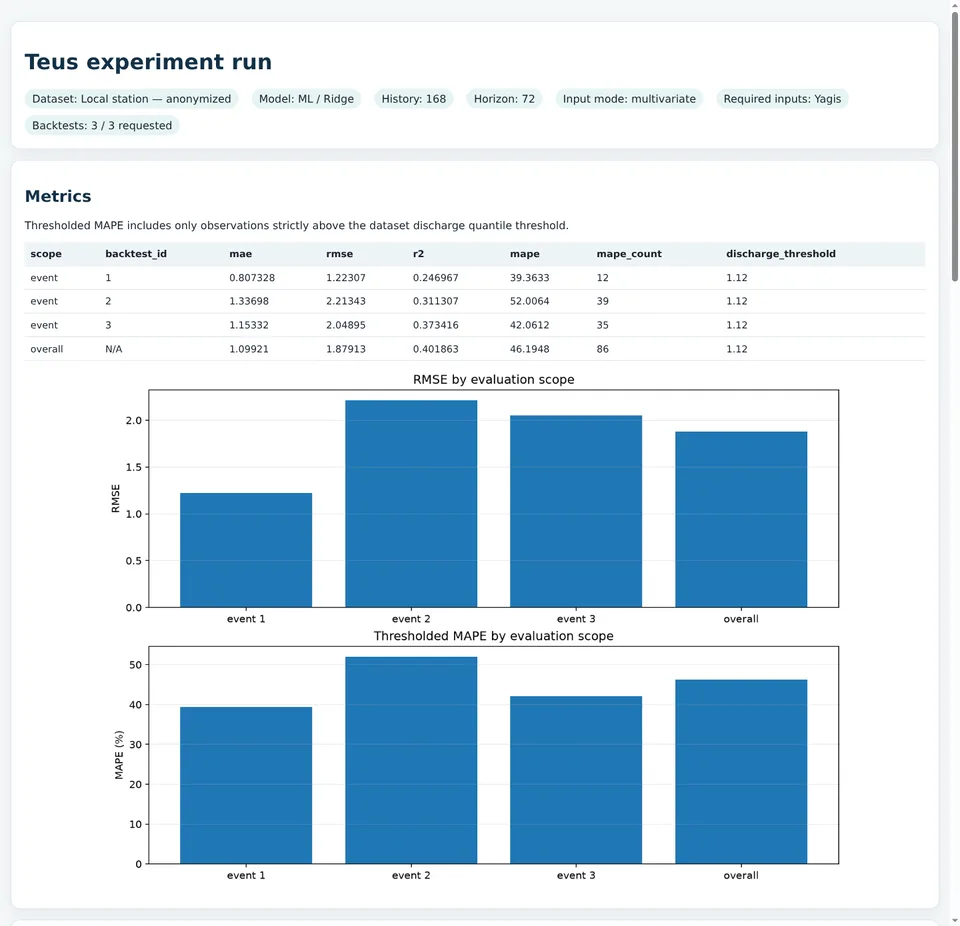The image size is (960, 926).
Task: Click the mae value 0.807328
Action: 252,277
